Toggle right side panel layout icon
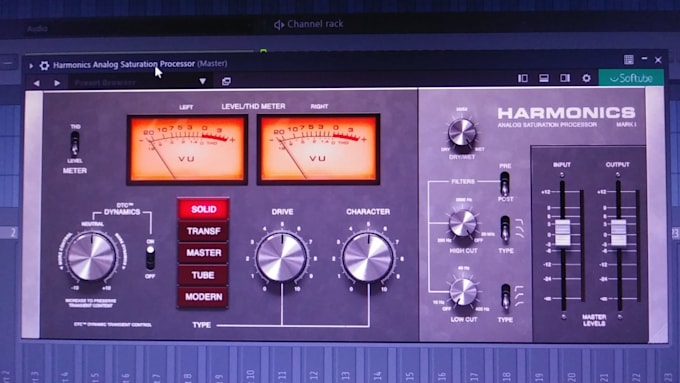680x383 pixels. click(565, 78)
